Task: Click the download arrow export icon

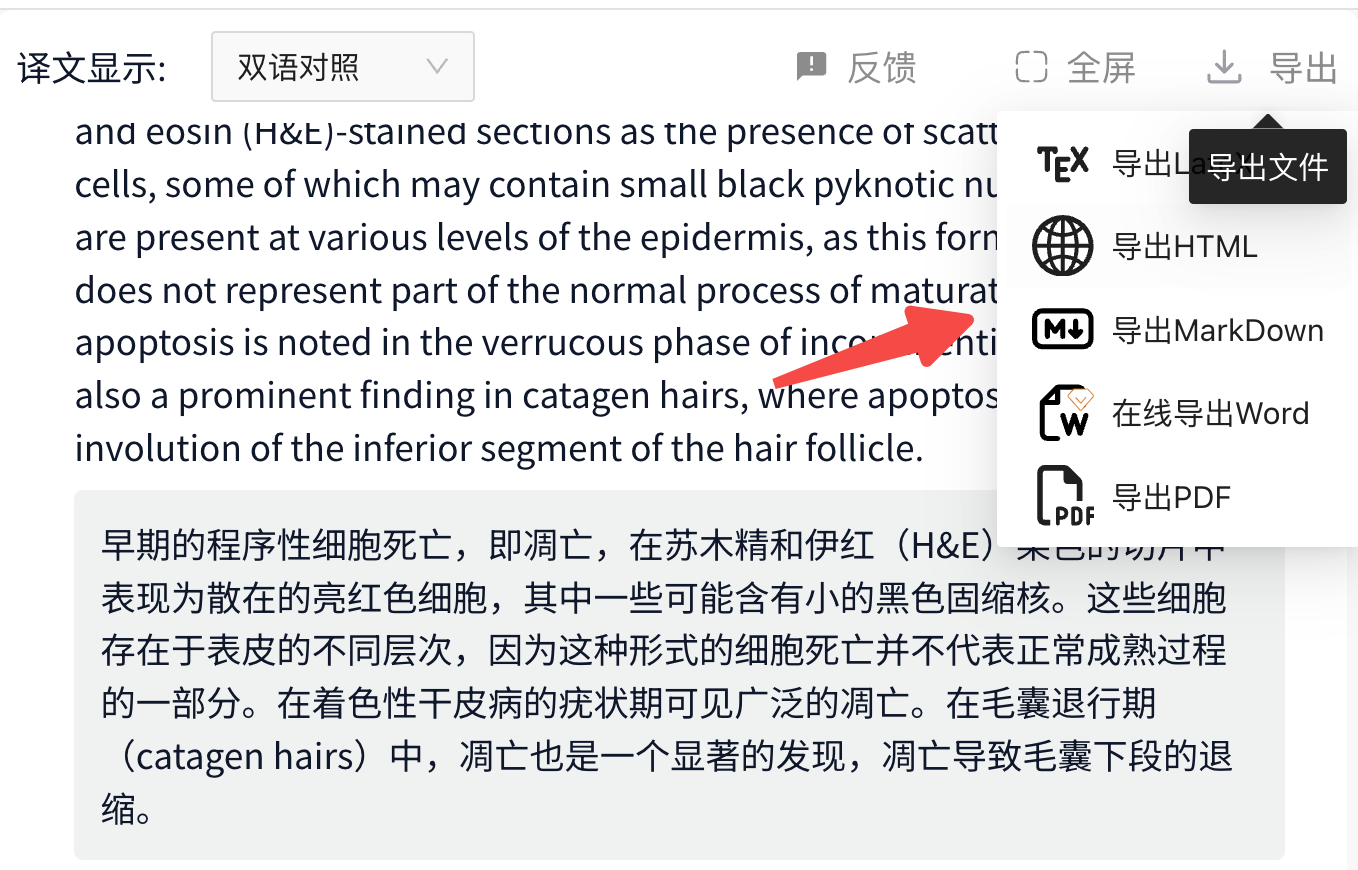Action: tap(1224, 67)
